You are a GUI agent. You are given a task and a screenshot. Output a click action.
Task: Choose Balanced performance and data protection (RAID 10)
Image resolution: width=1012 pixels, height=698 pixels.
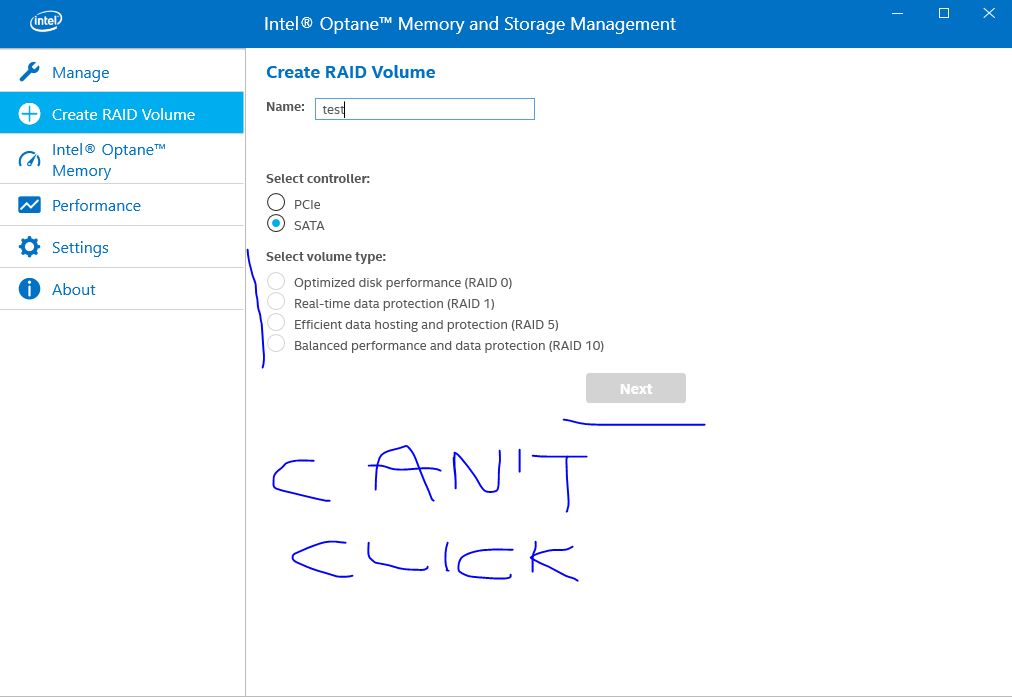click(276, 344)
